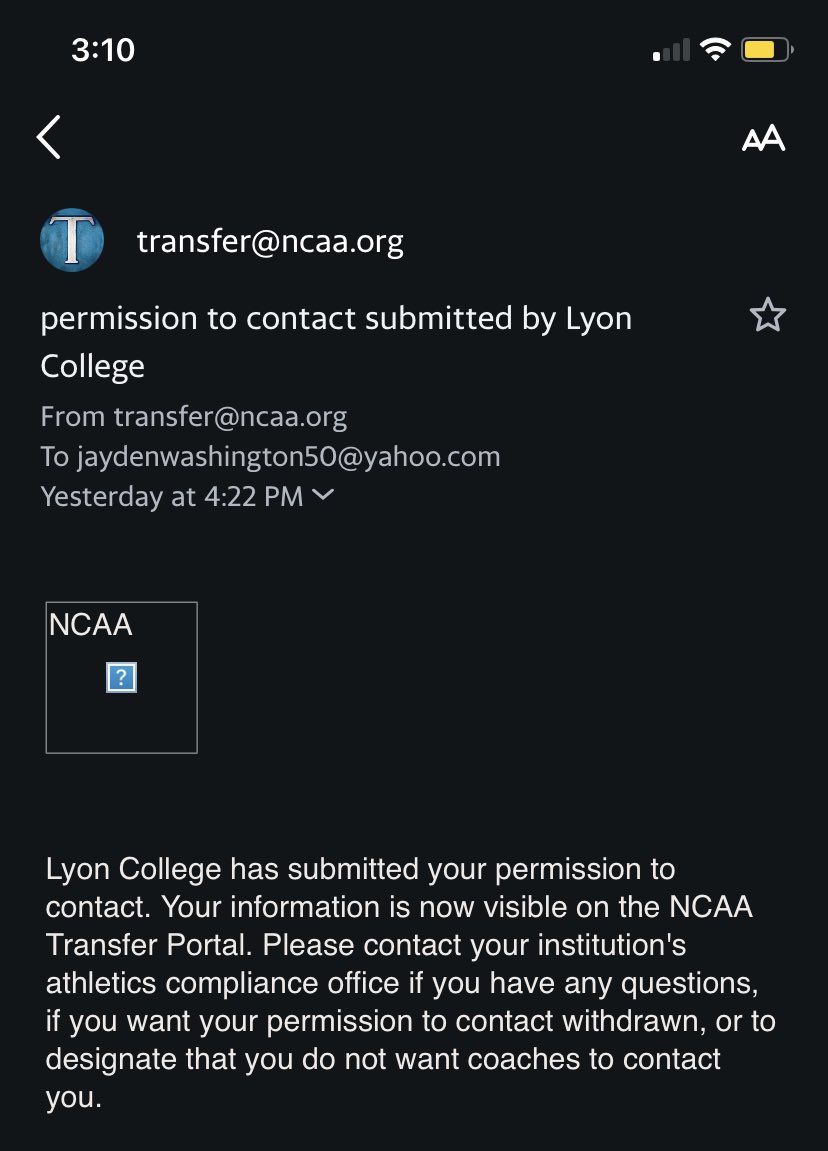The image size is (828, 1151).
Task: Tap the word College in the subject
Action: [x=92, y=366]
